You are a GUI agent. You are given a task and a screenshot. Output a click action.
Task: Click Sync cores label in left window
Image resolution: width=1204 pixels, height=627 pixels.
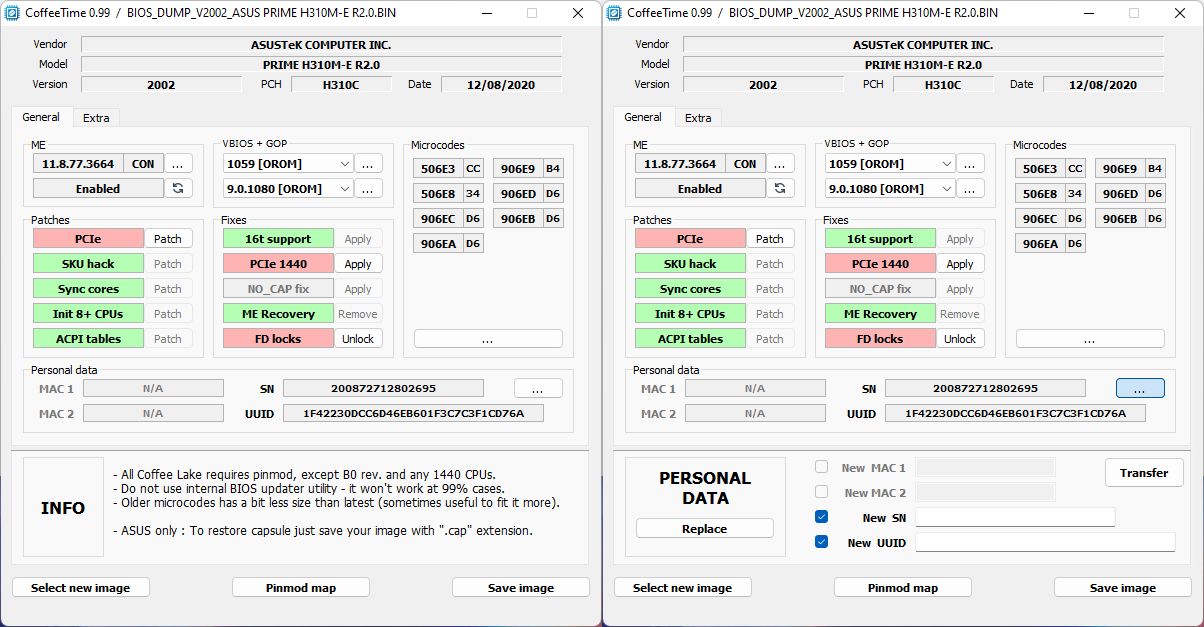click(88, 288)
